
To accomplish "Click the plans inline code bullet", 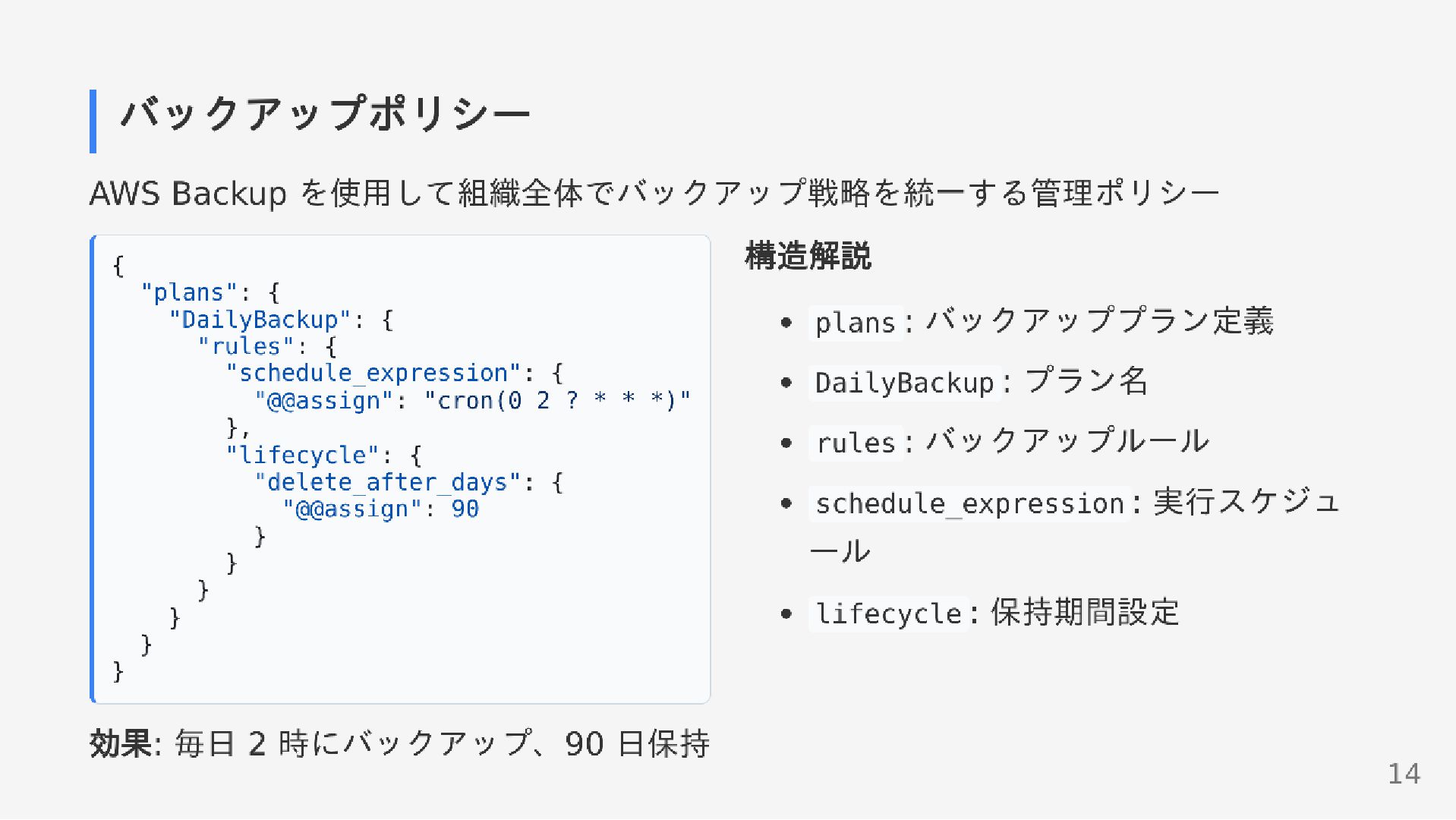I will 856,323.
